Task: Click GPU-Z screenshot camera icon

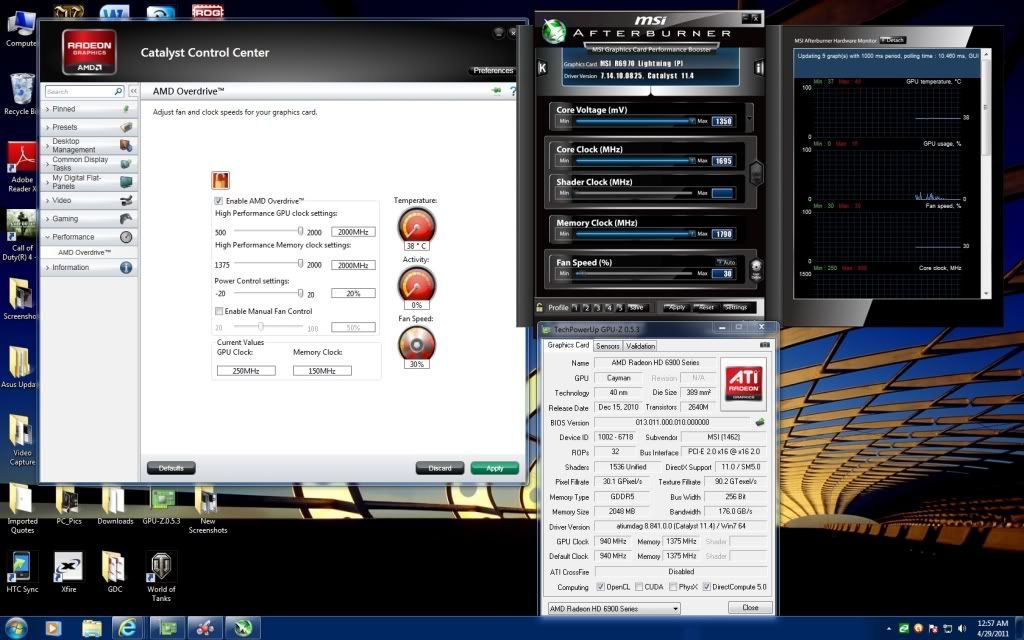Action: (765, 345)
